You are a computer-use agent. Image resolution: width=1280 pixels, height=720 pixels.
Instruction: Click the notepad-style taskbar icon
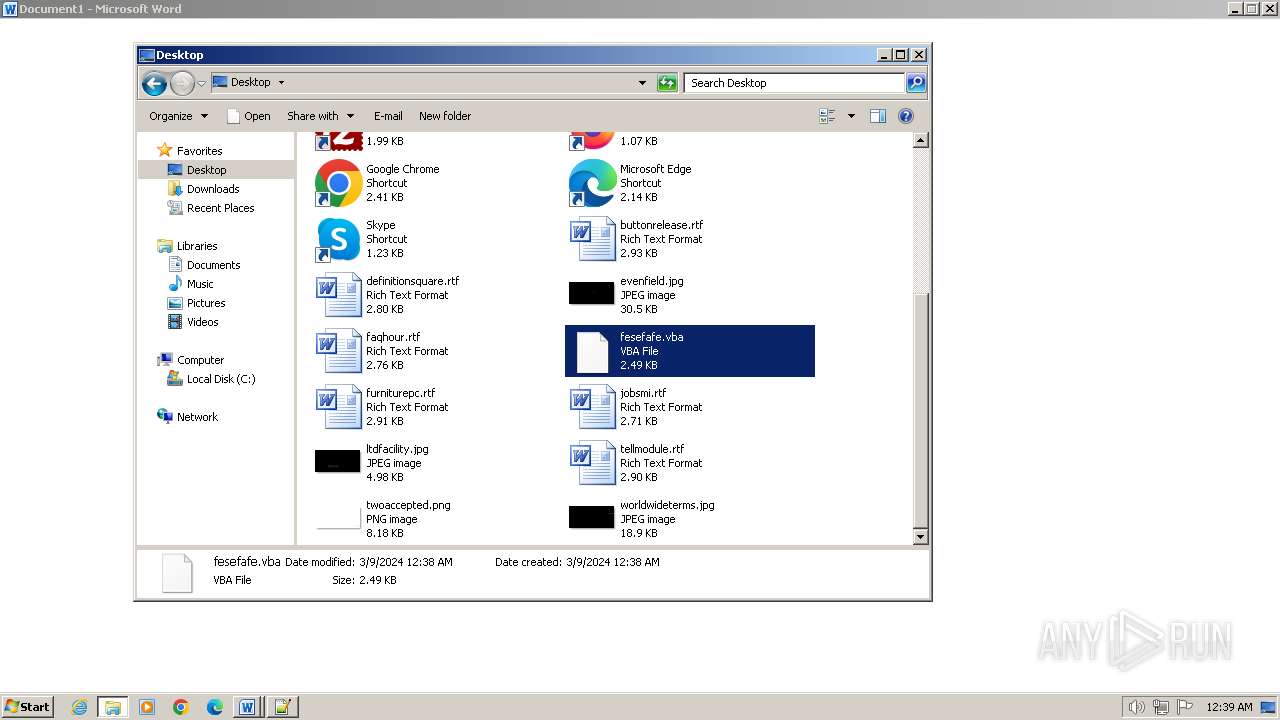(x=282, y=707)
